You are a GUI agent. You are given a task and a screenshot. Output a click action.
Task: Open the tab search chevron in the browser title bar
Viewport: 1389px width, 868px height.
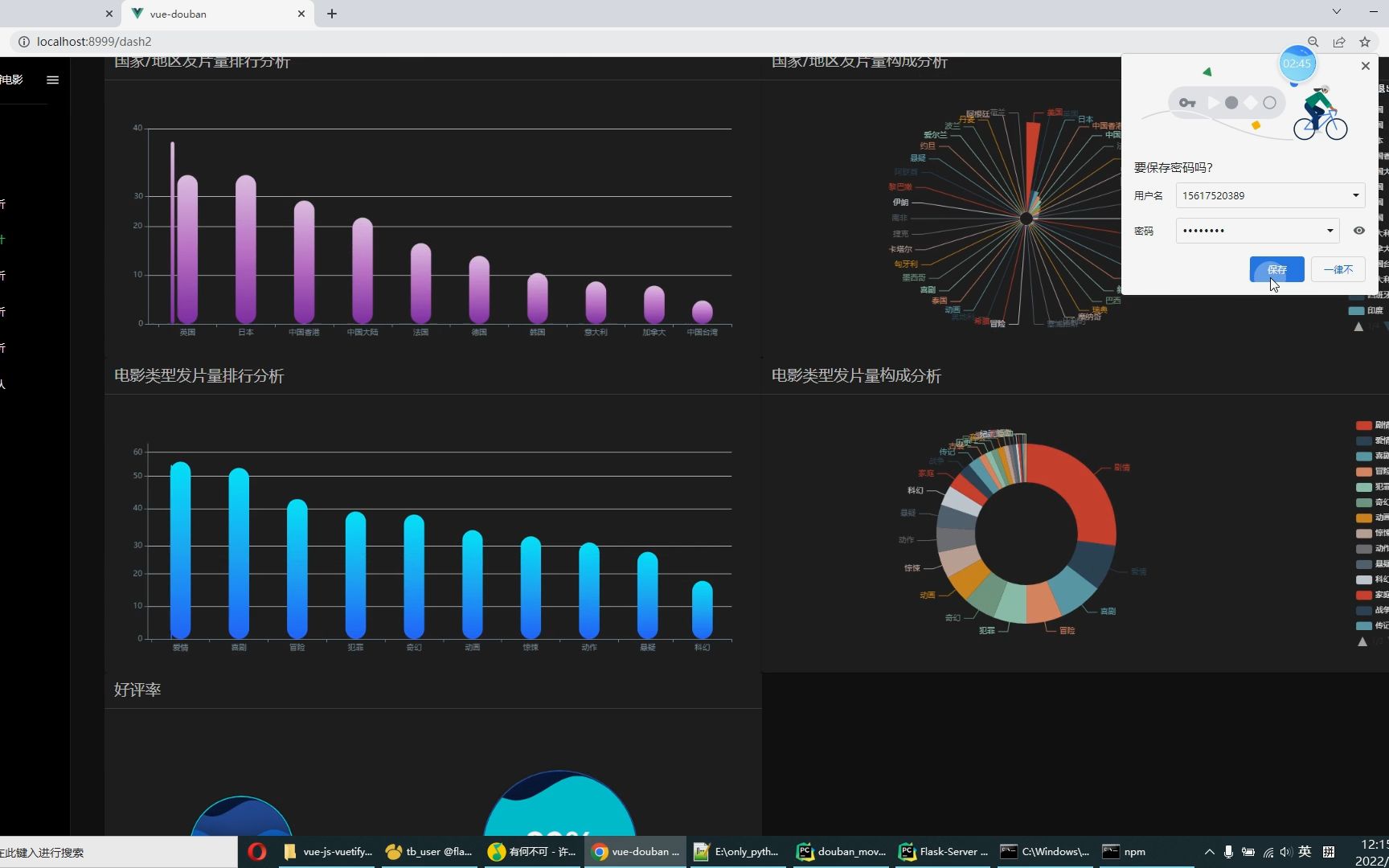pos(1336,11)
